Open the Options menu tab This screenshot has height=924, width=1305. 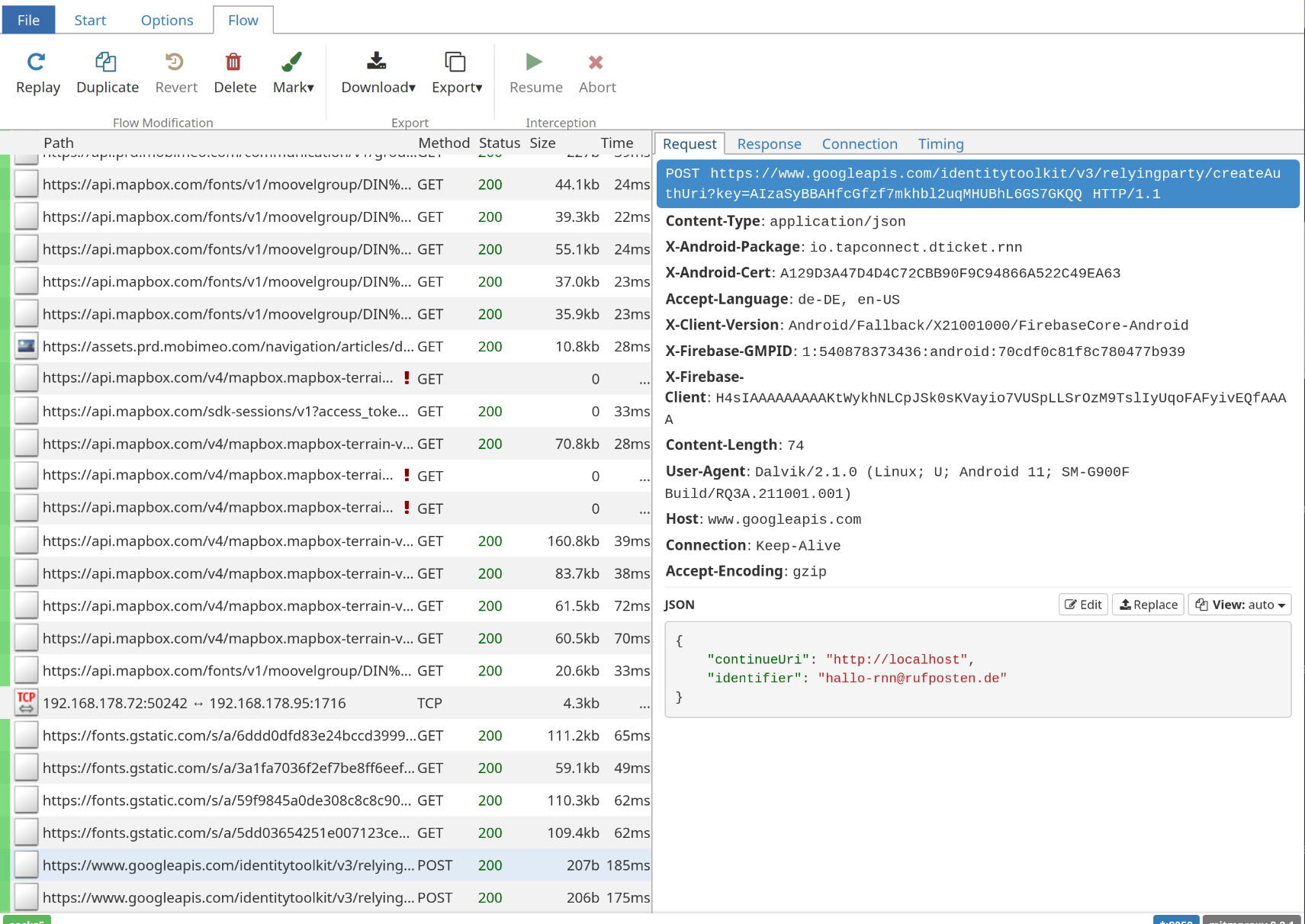tap(166, 21)
